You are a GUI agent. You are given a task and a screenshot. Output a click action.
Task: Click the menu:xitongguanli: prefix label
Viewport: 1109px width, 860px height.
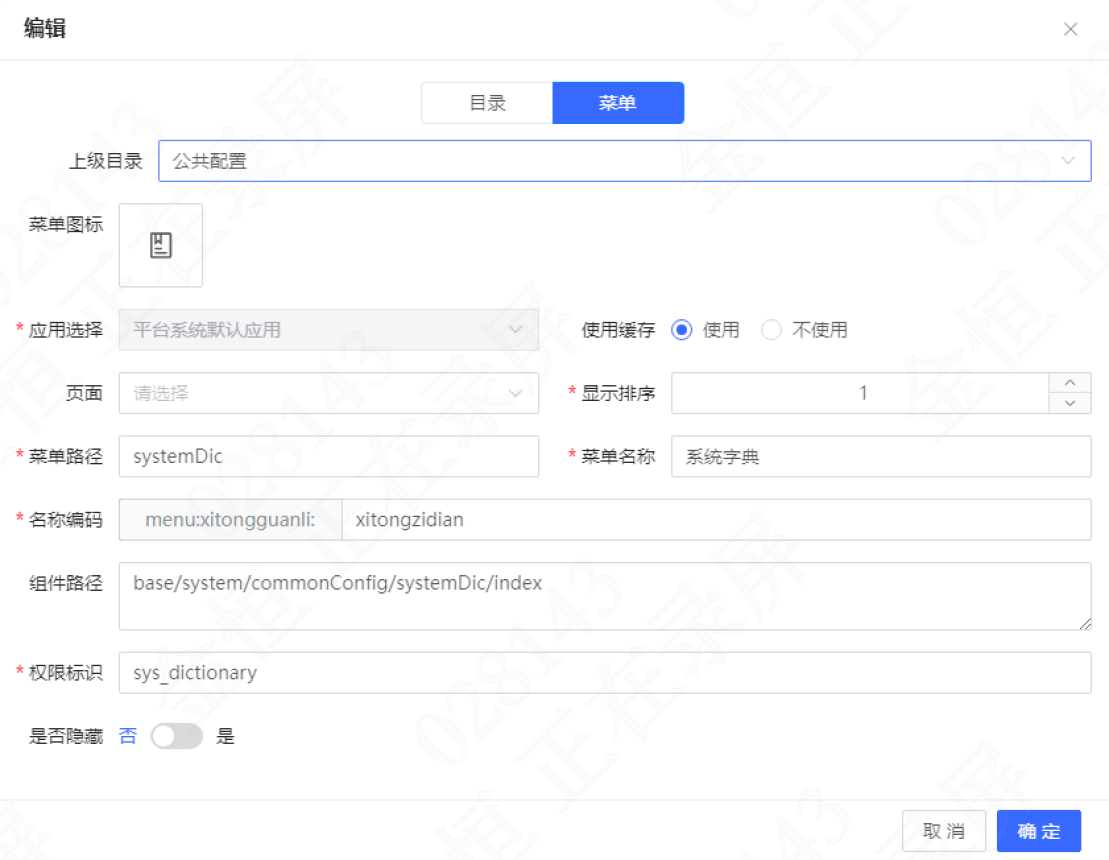click(231, 520)
